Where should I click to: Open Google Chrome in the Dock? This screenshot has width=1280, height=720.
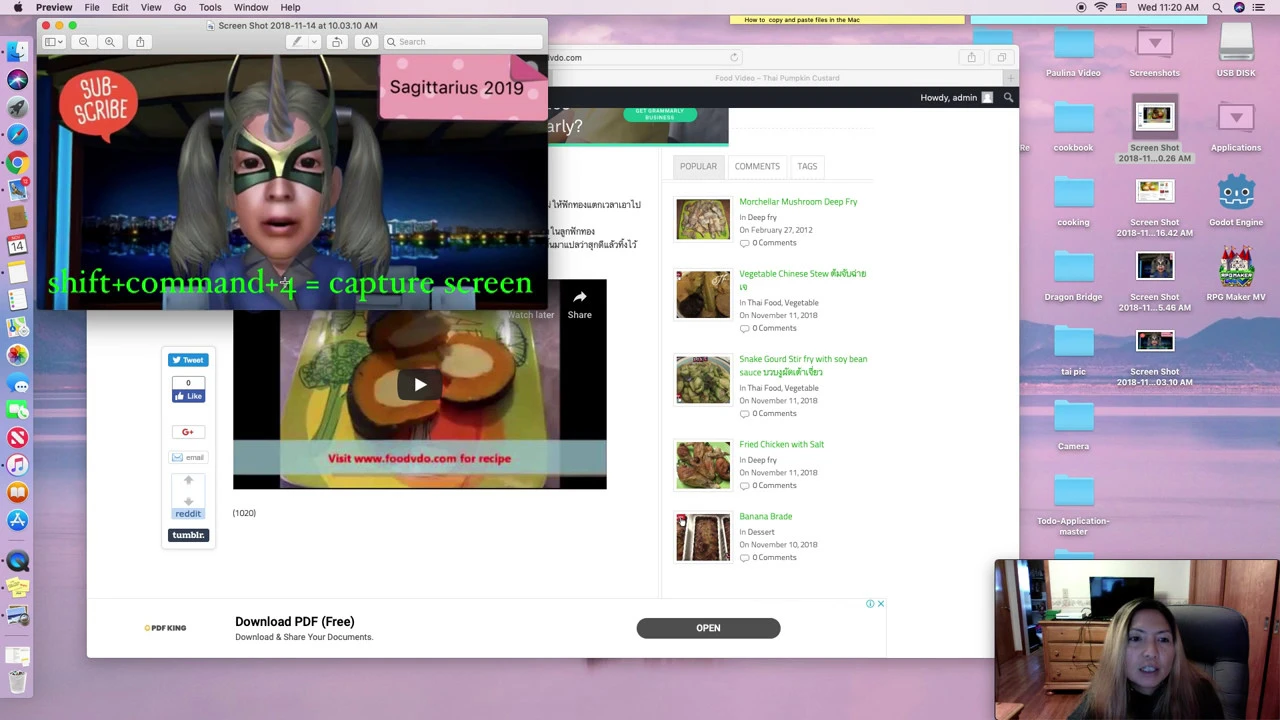click(x=17, y=162)
